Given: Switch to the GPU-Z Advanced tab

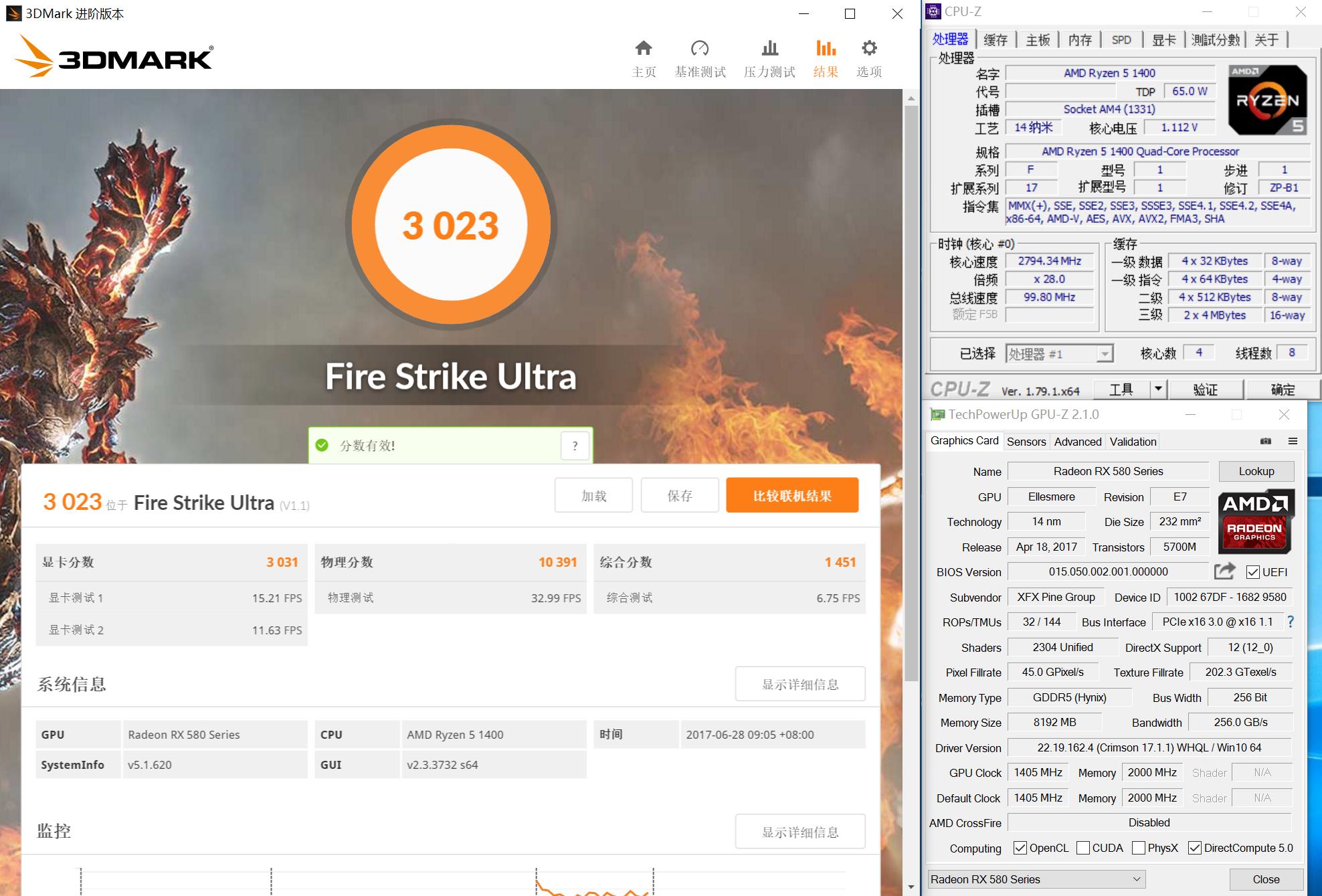Looking at the screenshot, I should 1078,442.
